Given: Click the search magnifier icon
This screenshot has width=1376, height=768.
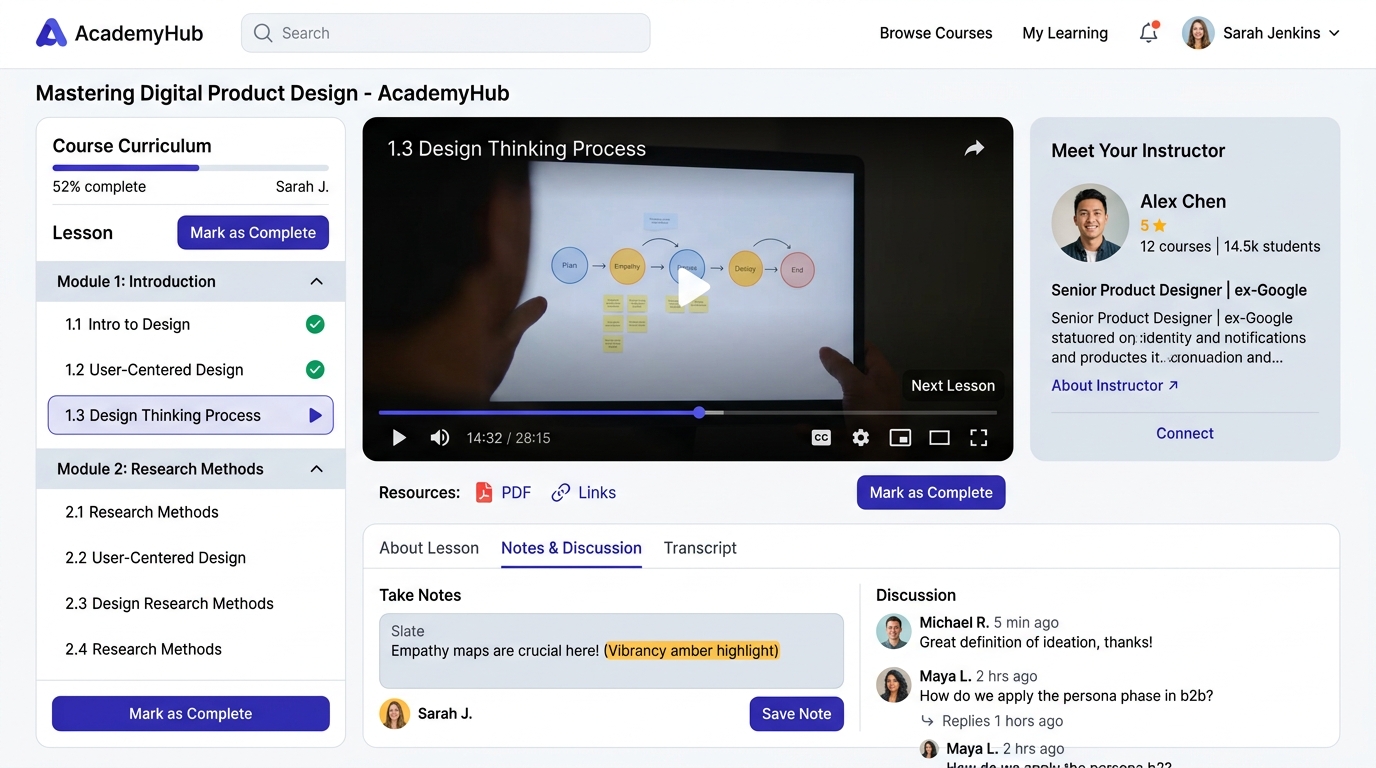Looking at the screenshot, I should pyautogui.click(x=263, y=33).
